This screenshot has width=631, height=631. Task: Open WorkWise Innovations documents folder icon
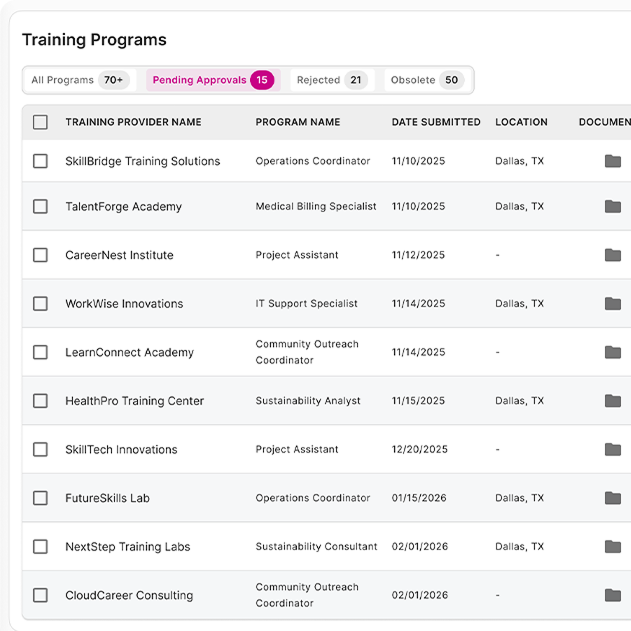click(612, 304)
